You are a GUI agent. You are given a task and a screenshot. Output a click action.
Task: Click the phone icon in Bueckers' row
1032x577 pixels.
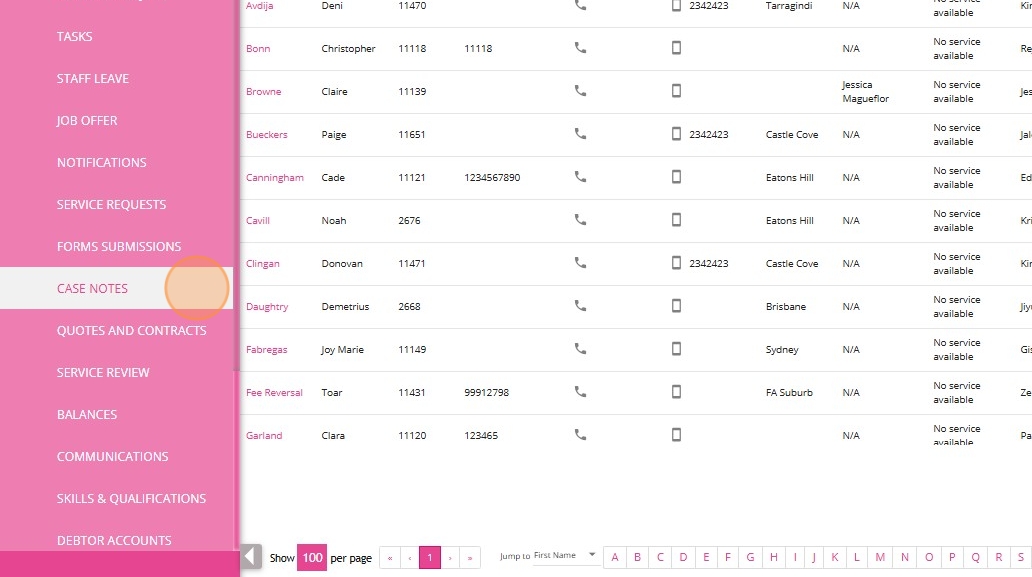click(x=580, y=134)
